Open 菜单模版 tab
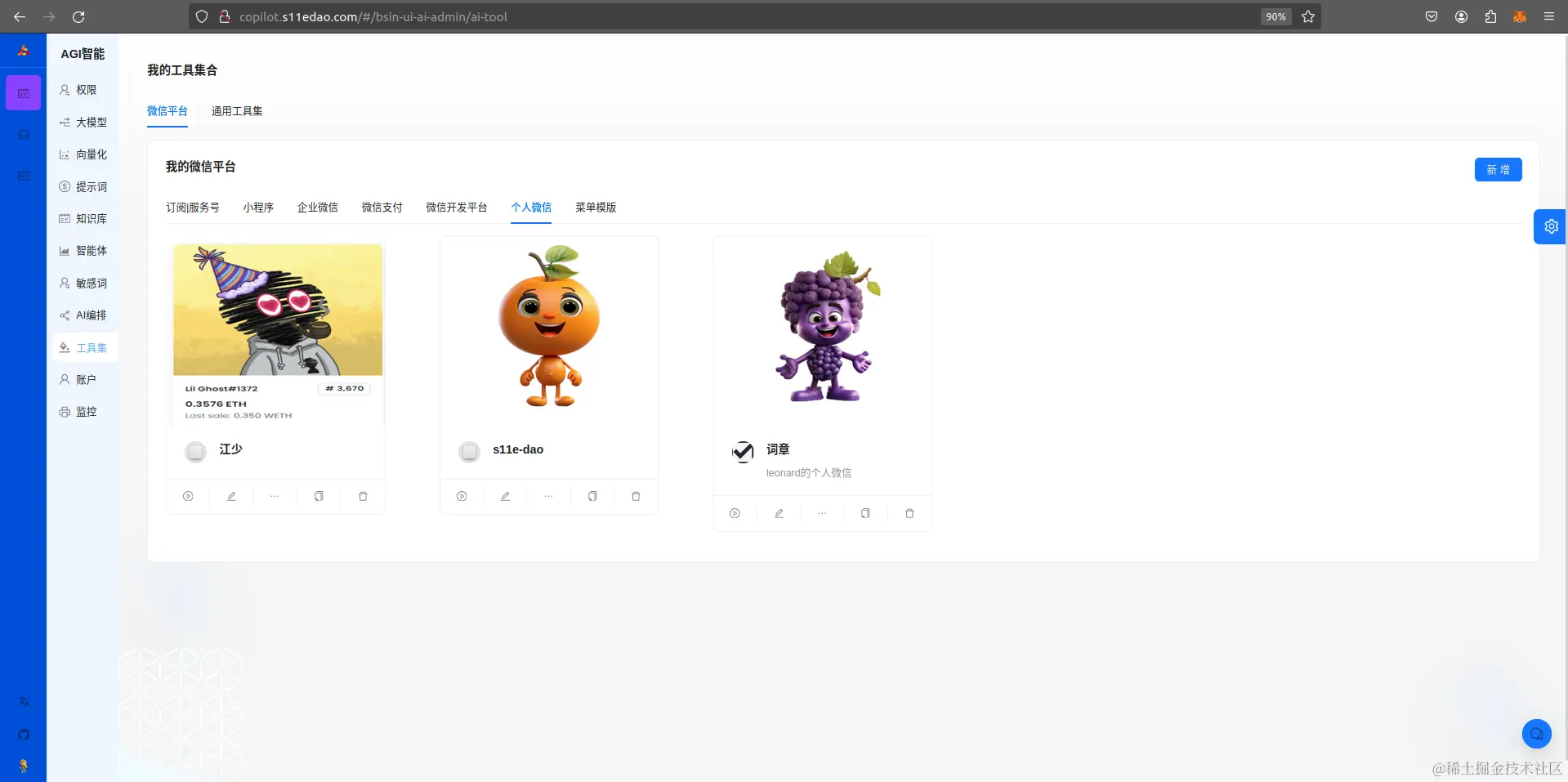The height and width of the screenshot is (782, 1568). [596, 208]
